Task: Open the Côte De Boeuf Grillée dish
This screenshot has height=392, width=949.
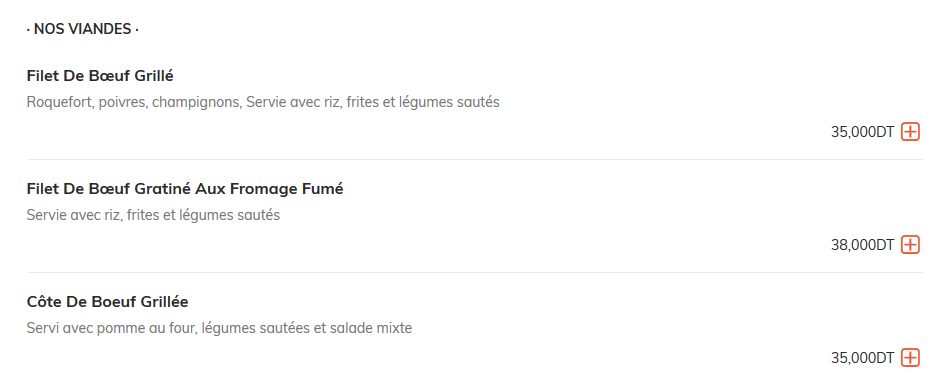Action: click(x=107, y=301)
